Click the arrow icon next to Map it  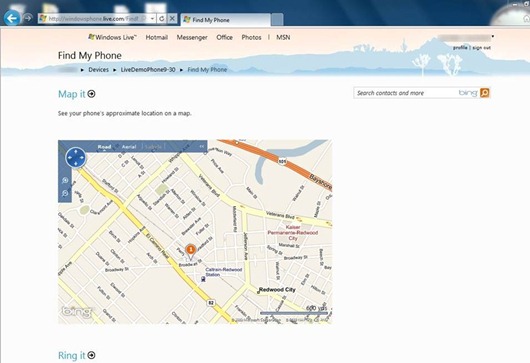tap(91, 94)
